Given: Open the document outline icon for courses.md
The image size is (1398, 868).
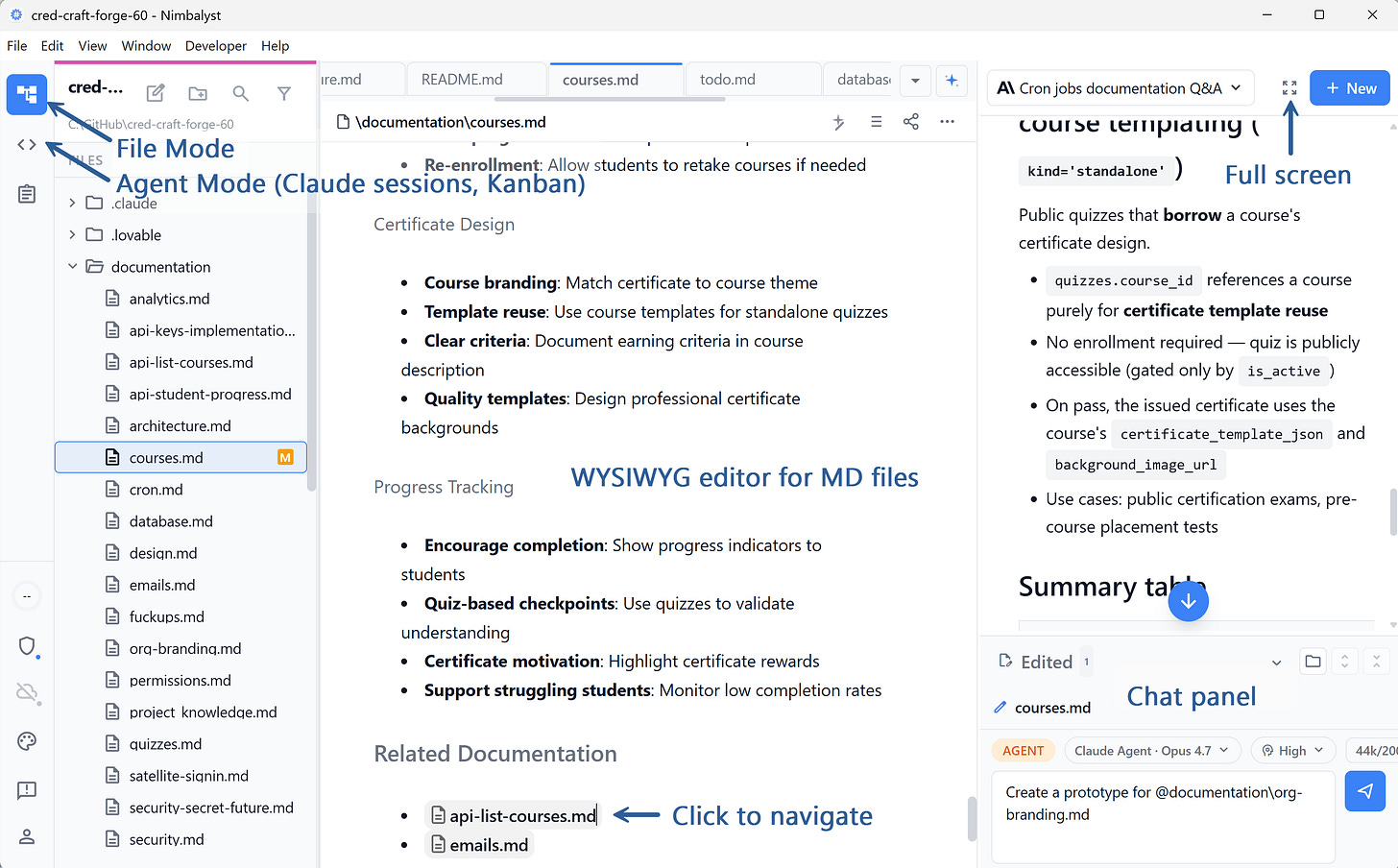Looking at the screenshot, I should [x=875, y=122].
